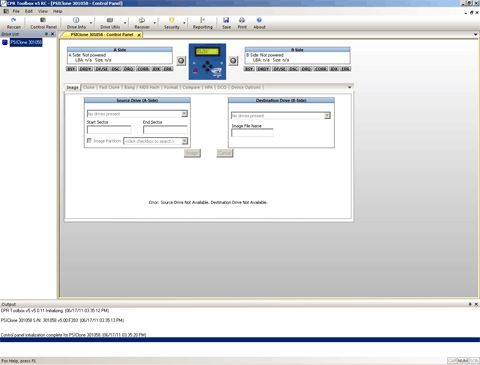Open the document tab list dropdown arrow

[475, 35]
